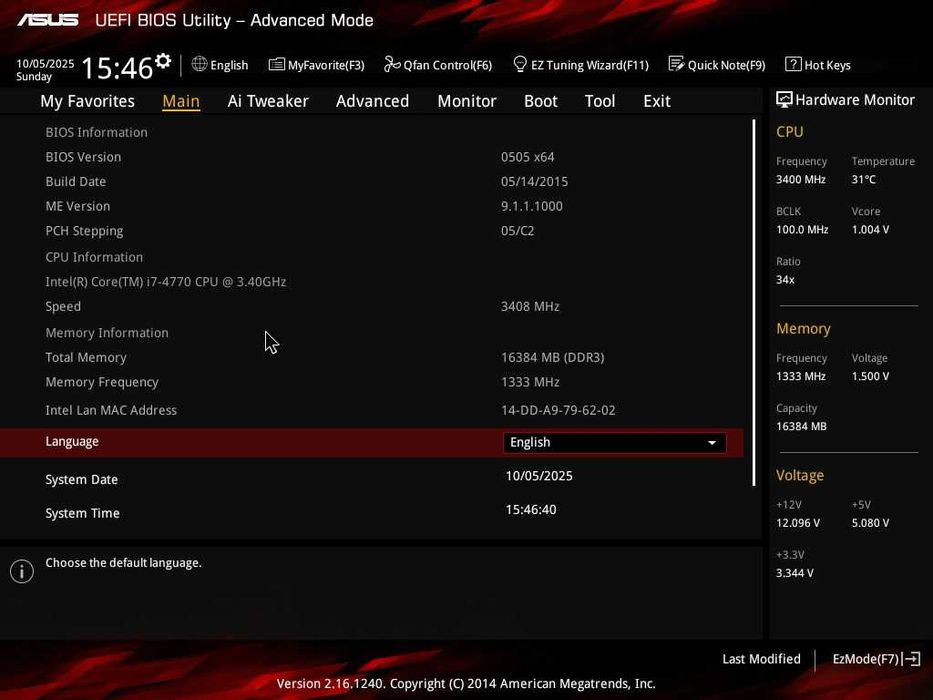Click the gear icon next to the clock

click(x=163, y=61)
